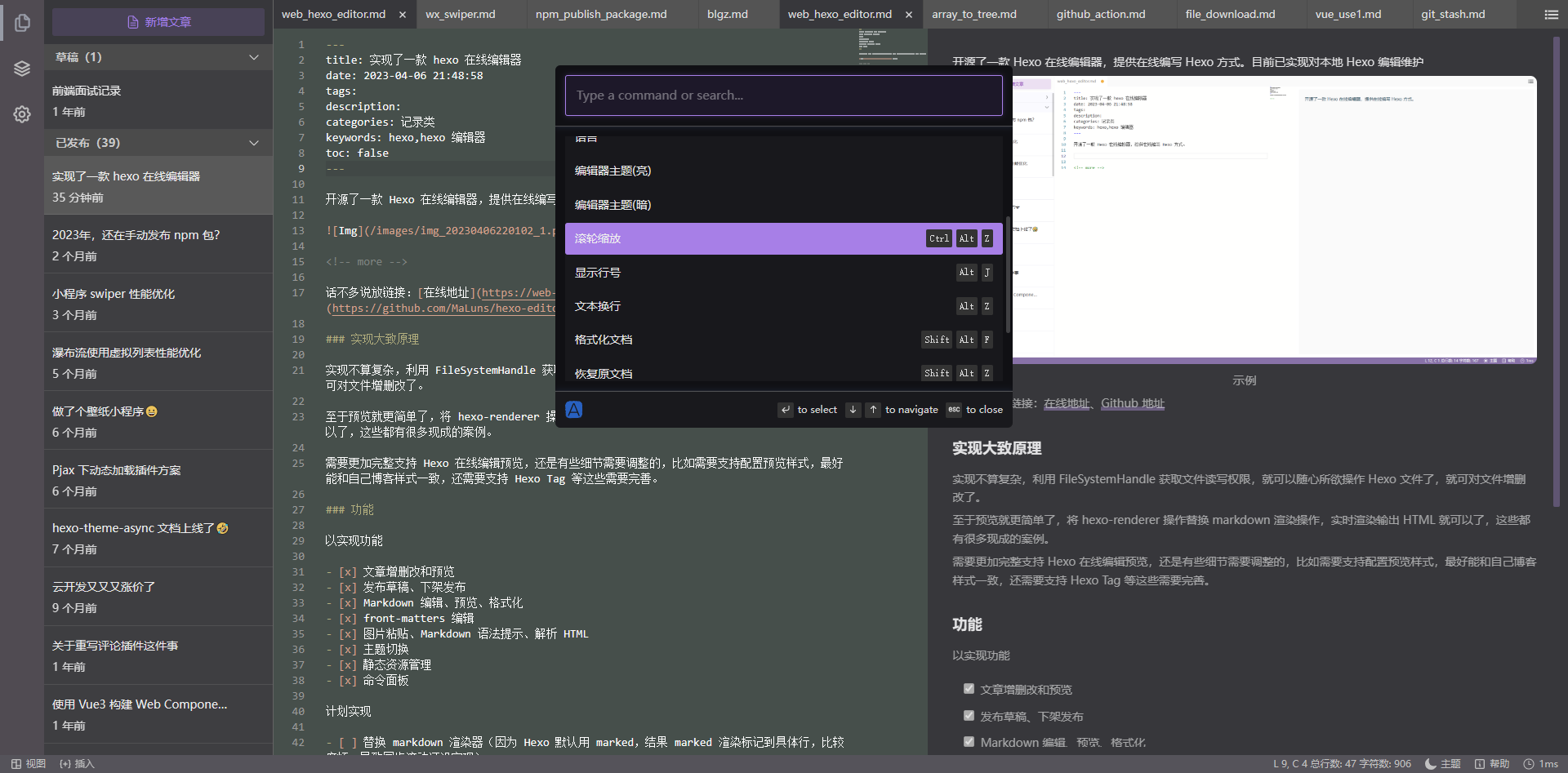
Task: Click the editor minimap
Action: 891,46
